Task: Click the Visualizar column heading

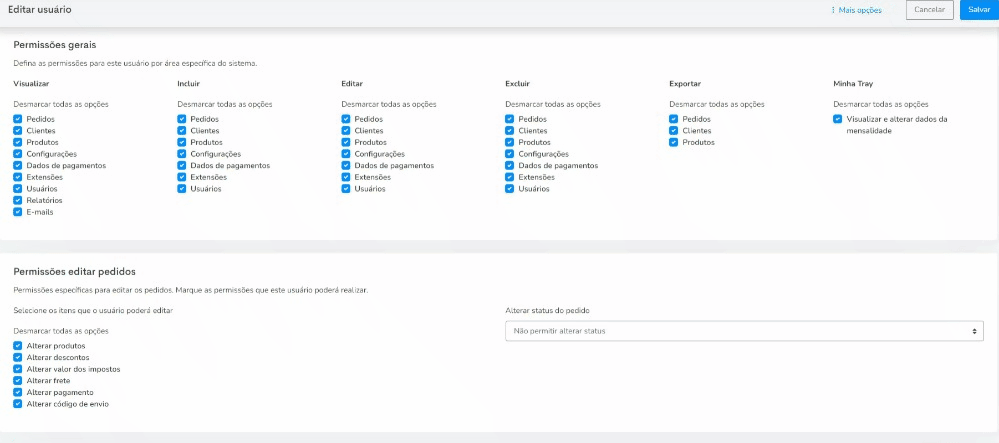Action: click(31, 84)
